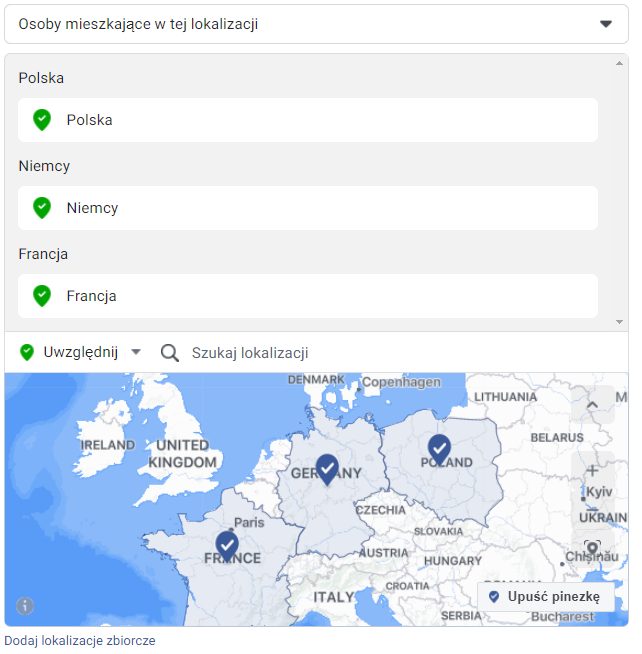Click the France pin on the map
This screenshot has width=642, height=654.
coord(227,545)
